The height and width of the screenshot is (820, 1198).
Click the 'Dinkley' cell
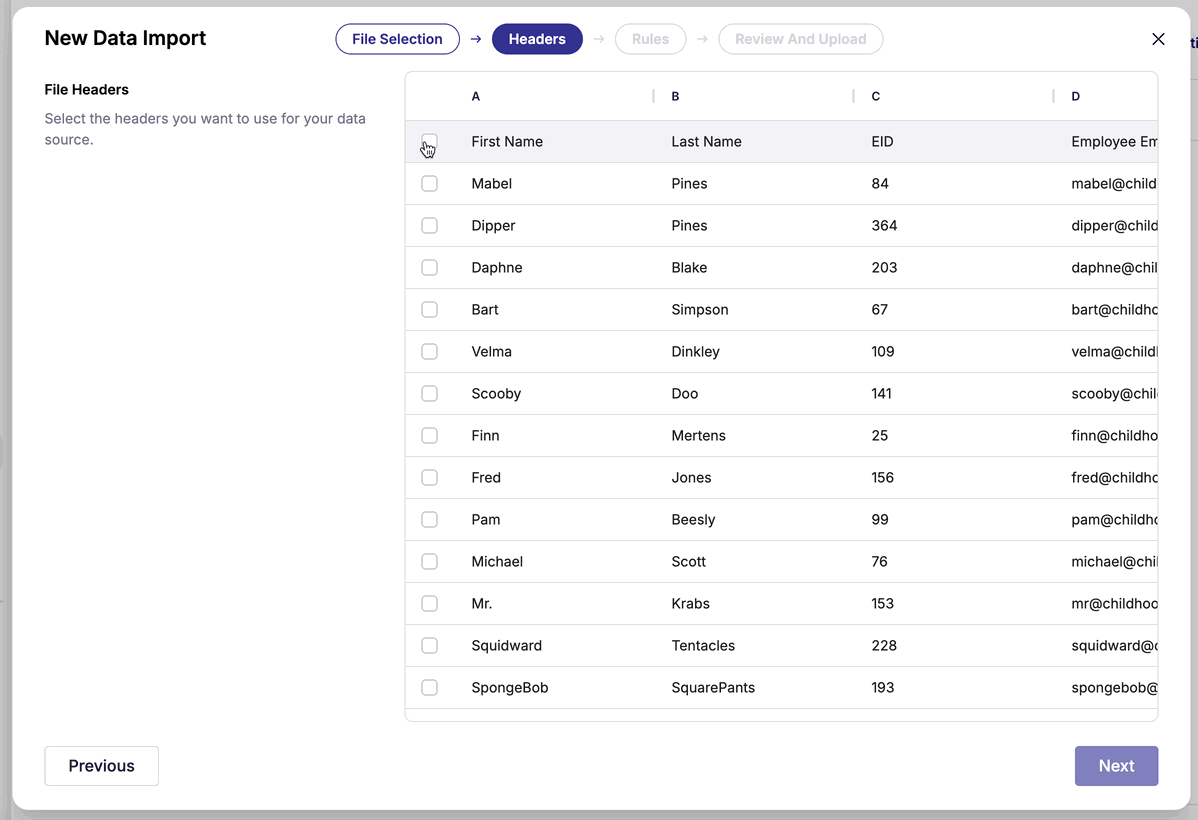click(x=696, y=352)
